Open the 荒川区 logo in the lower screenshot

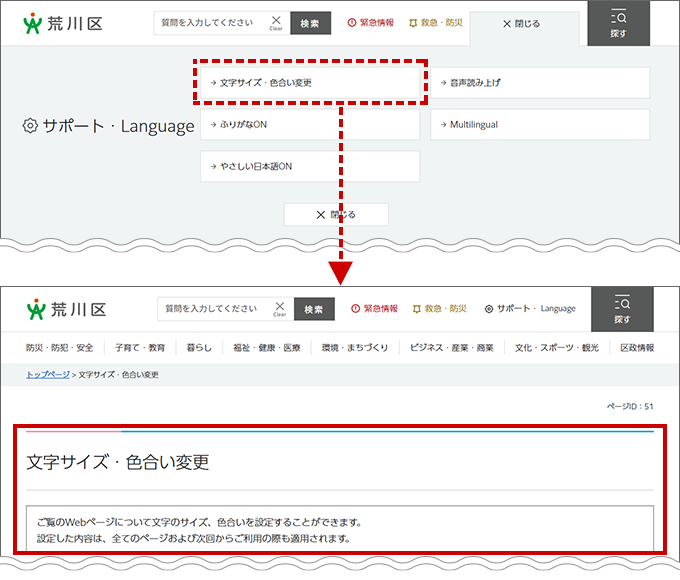pos(66,309)
